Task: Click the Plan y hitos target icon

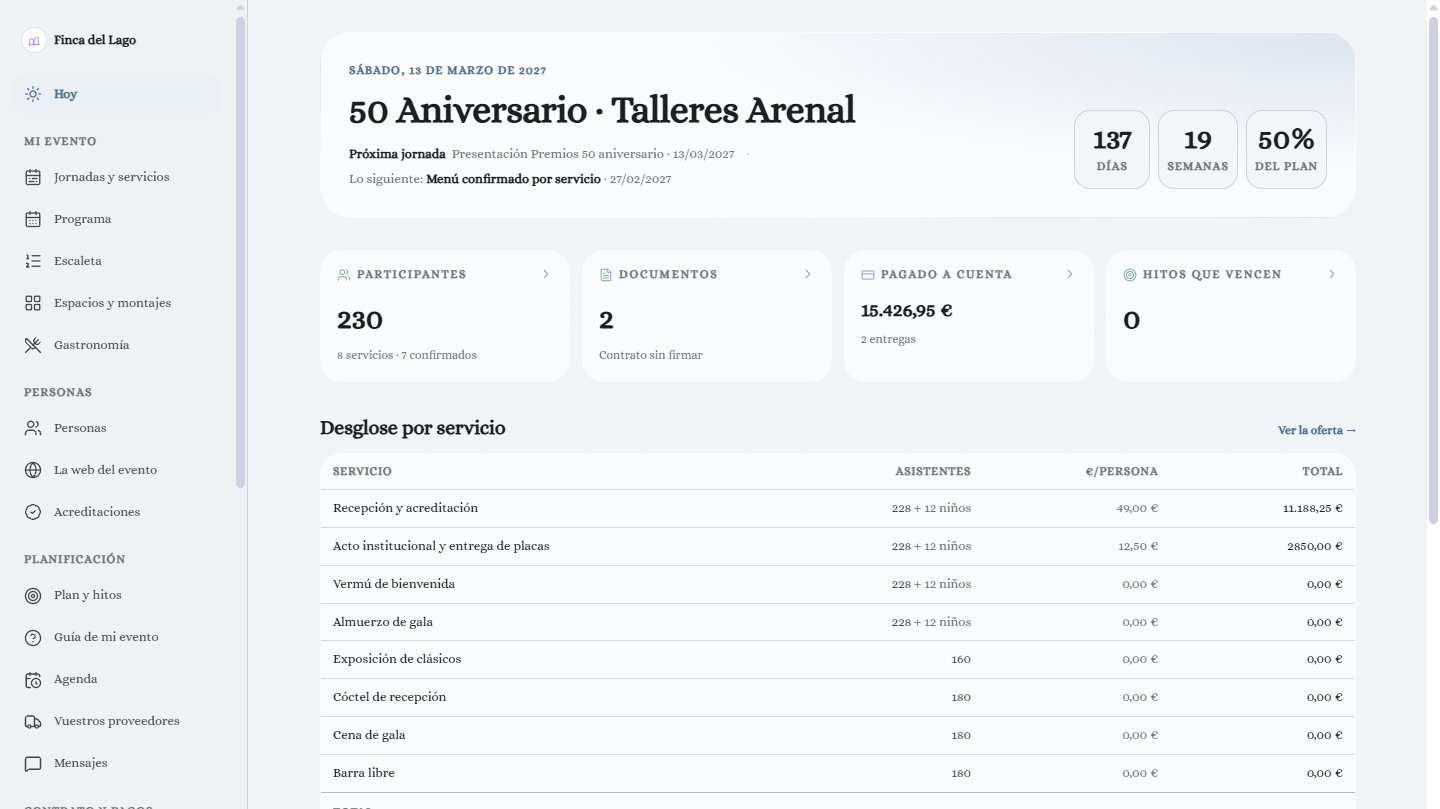Action: [33, 595]
